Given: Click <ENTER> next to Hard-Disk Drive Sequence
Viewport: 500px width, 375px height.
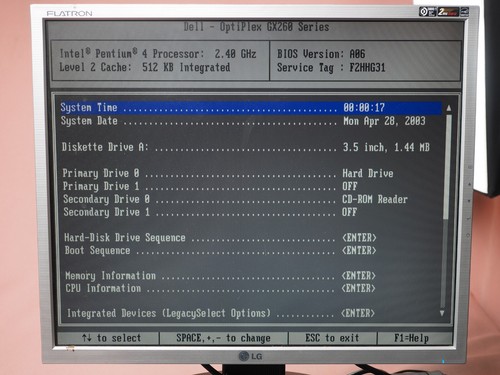Looking at the screenshot, I should [359, 238].
